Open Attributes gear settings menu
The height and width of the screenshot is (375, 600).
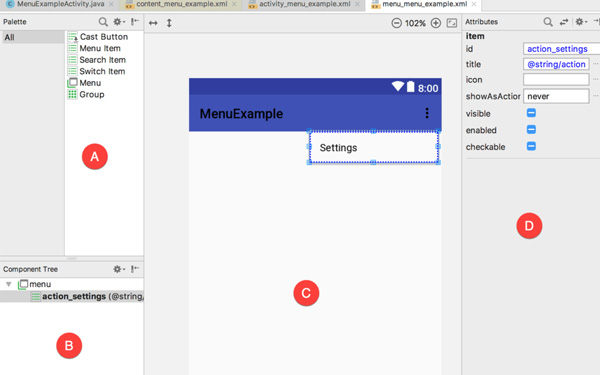[x=581, y=22]
